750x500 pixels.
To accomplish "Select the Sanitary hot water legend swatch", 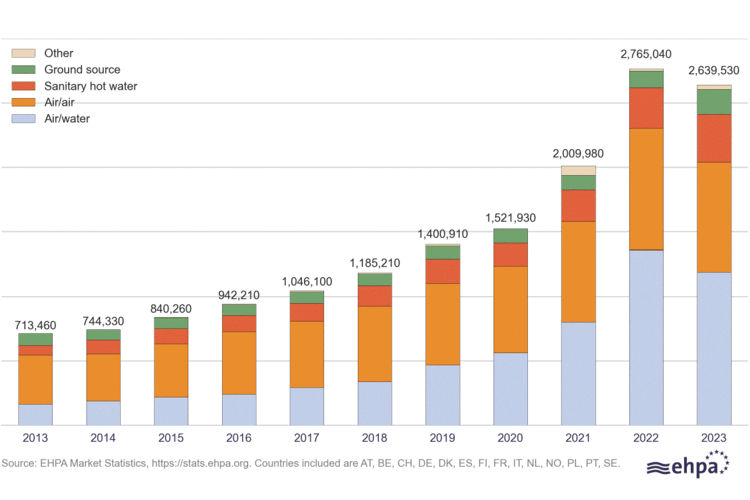I will pyautogui.click(x=24, y=86).
